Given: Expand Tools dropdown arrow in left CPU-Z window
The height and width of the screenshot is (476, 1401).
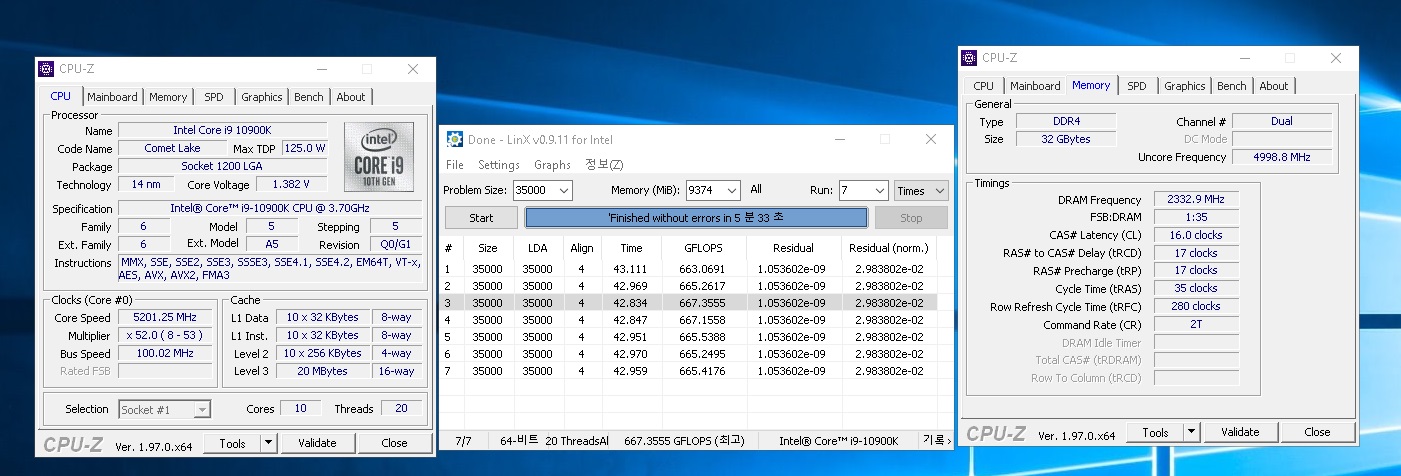Looking at the screenshot, I should [269, 443].
